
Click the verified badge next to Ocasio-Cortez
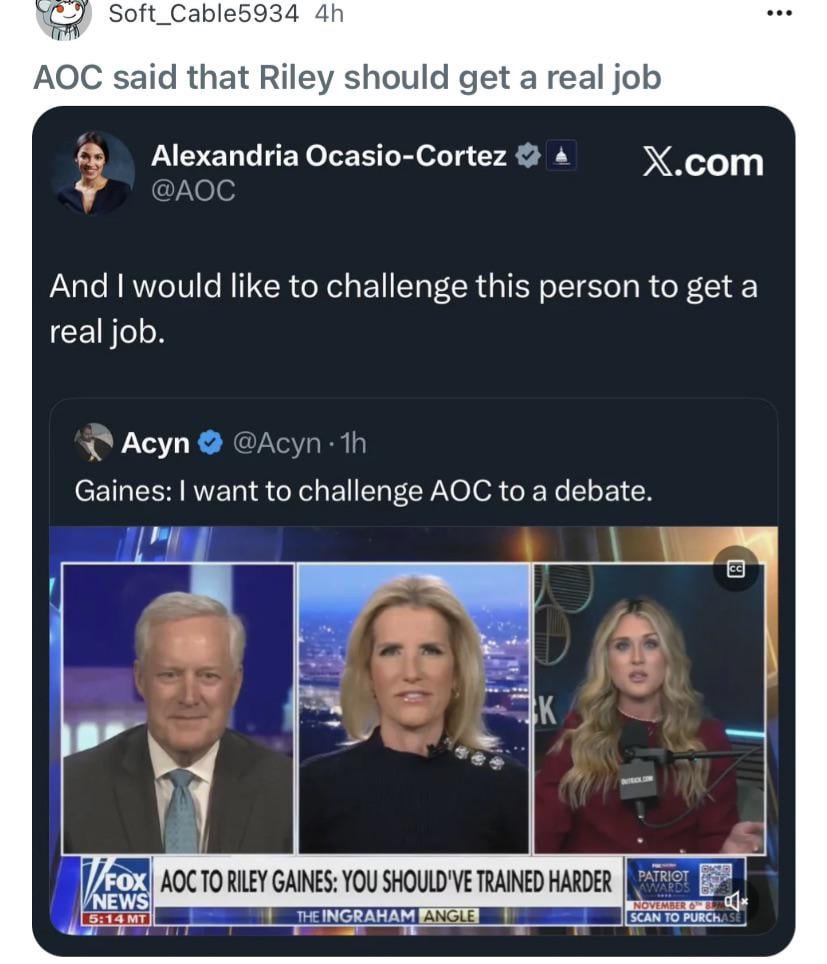(527, 156)
